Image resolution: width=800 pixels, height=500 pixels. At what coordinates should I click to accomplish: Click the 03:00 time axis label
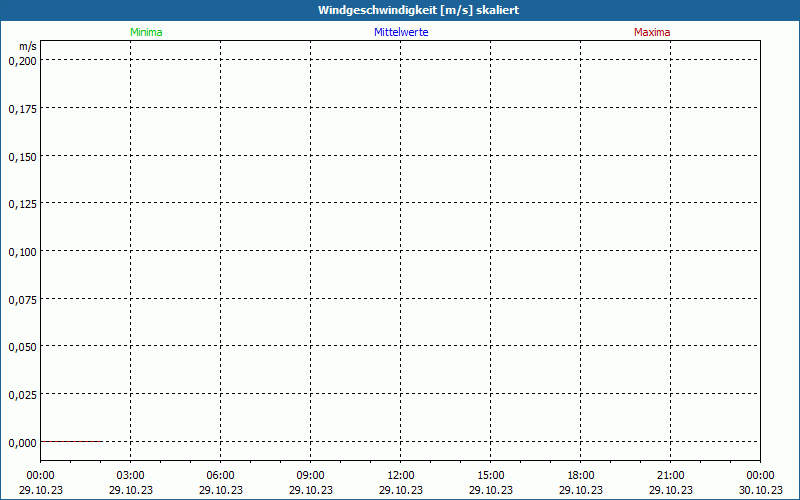[x=131, y=475]
